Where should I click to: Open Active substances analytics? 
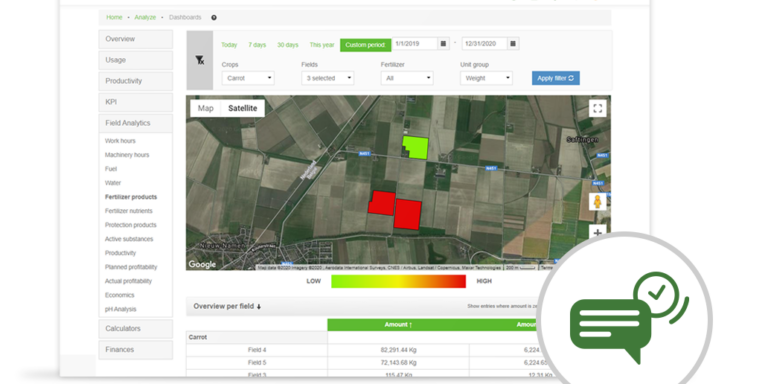[129, 239]
